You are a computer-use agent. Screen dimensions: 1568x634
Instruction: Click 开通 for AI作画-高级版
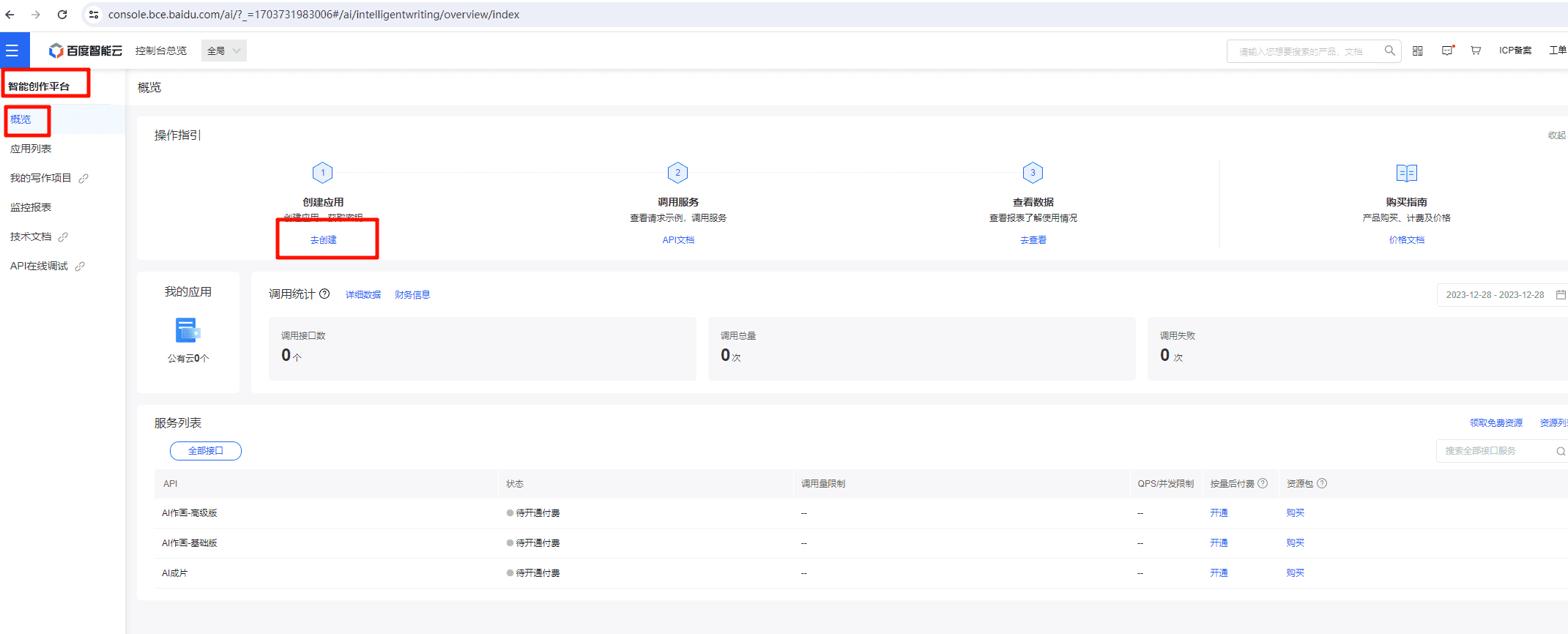(1219, 512)
